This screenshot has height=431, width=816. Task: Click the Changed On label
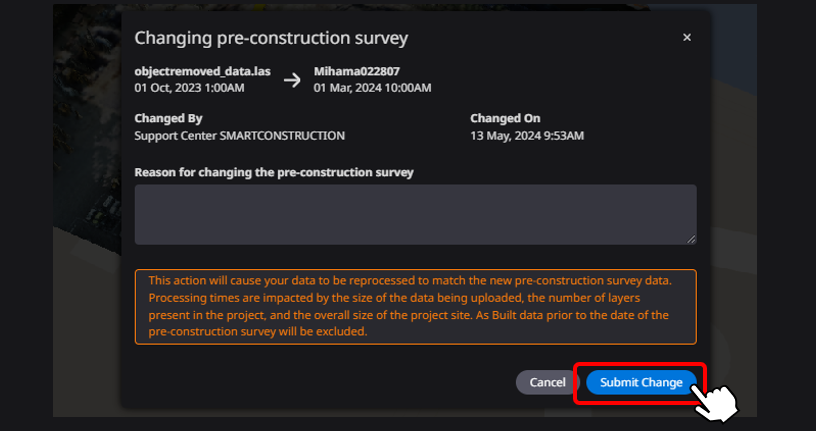tap(505, 118)
